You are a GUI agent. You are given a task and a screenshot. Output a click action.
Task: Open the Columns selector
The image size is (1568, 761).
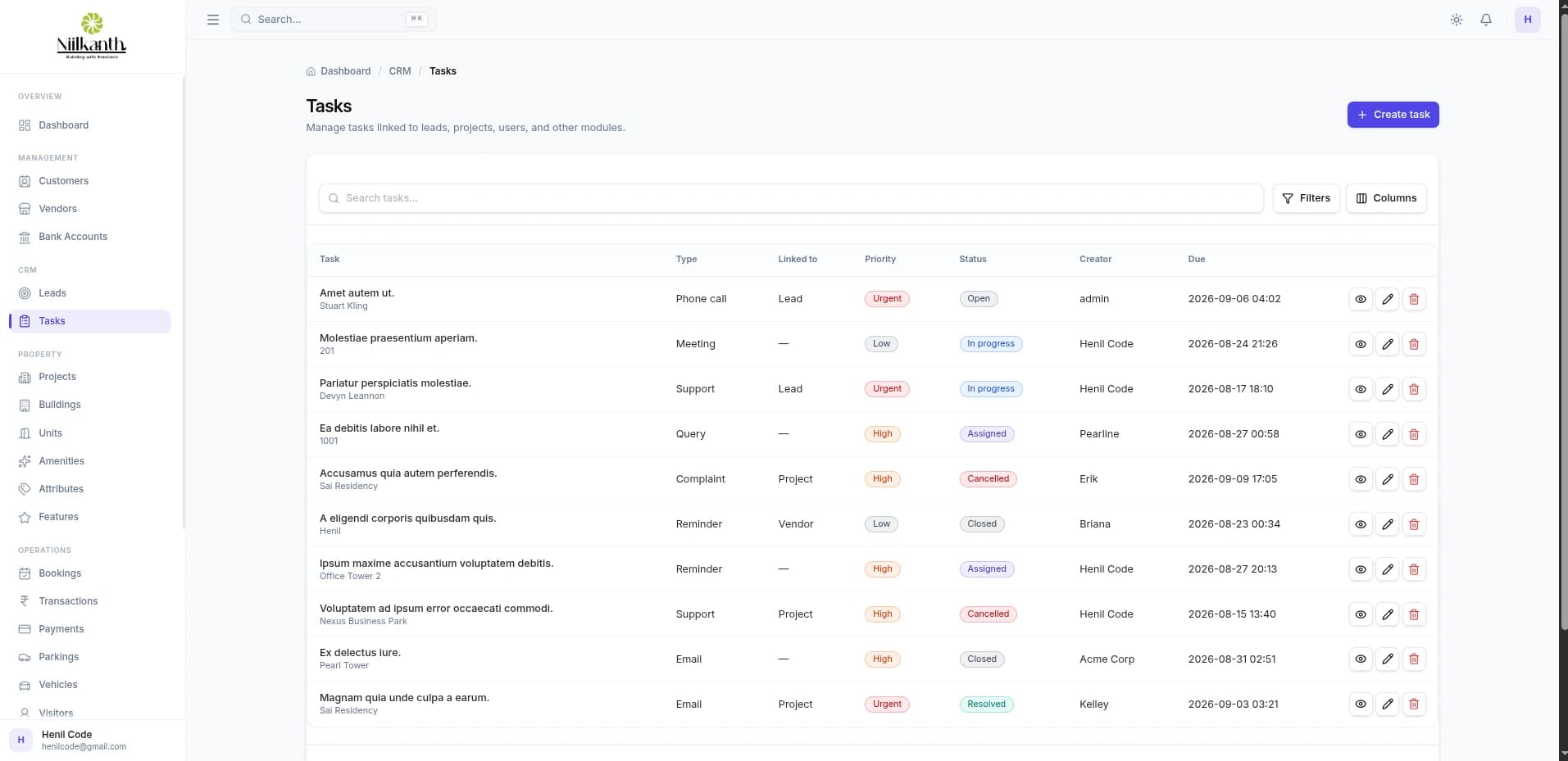pos(1386,198)
